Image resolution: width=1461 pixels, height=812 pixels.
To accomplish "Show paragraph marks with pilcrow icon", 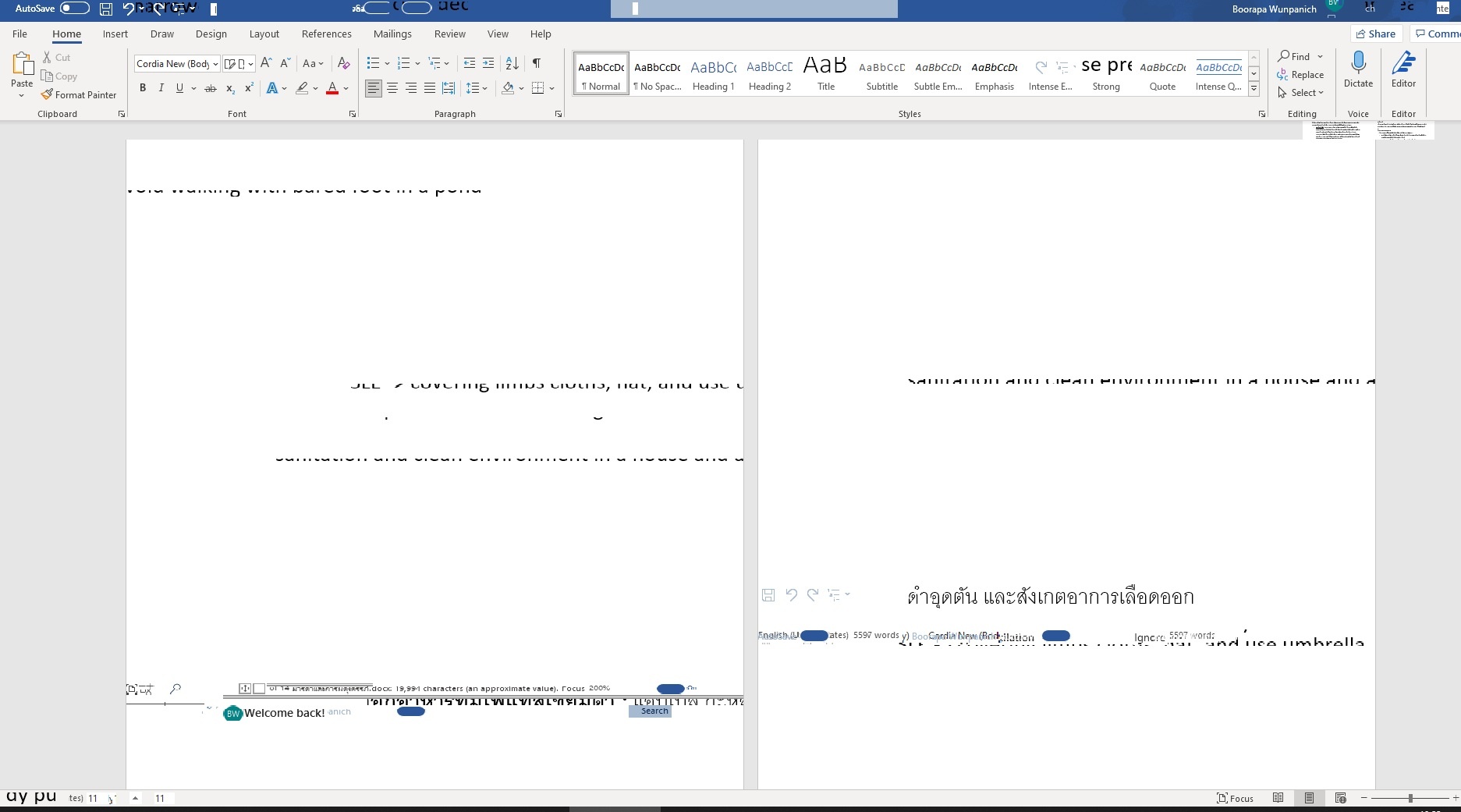I will [x=537, y=63].
